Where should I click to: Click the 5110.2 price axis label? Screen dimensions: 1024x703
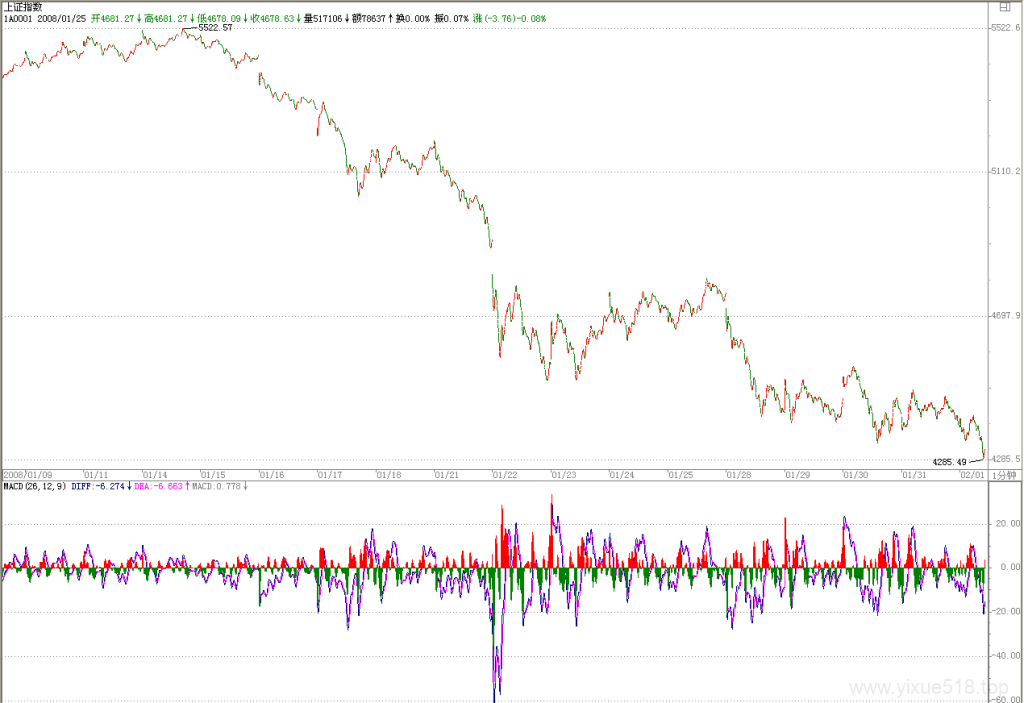pyautogui.click(x=1006, y=171)
